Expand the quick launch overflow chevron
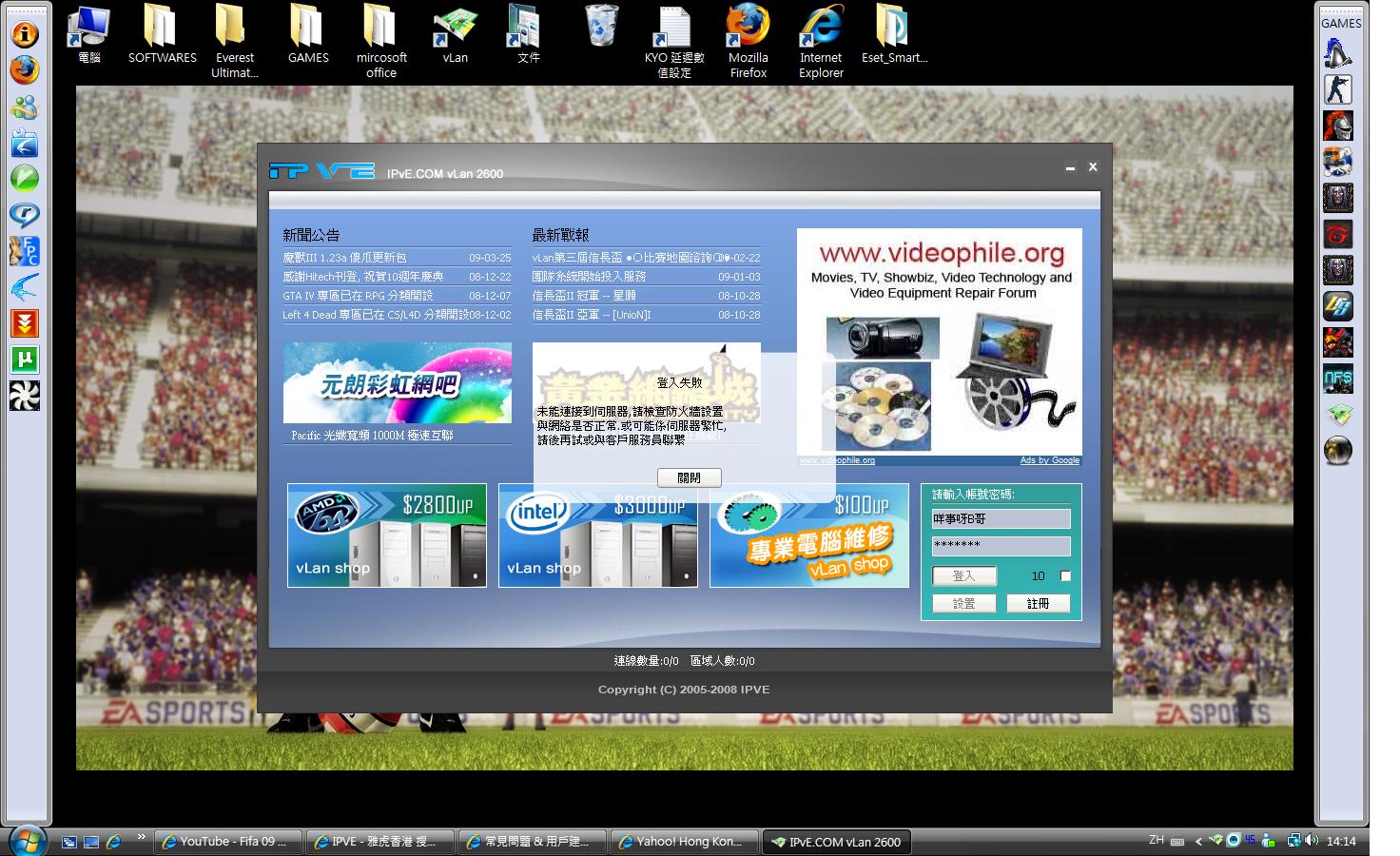Viewport: 1400px width, 856px height. click(x=141, y=837)
